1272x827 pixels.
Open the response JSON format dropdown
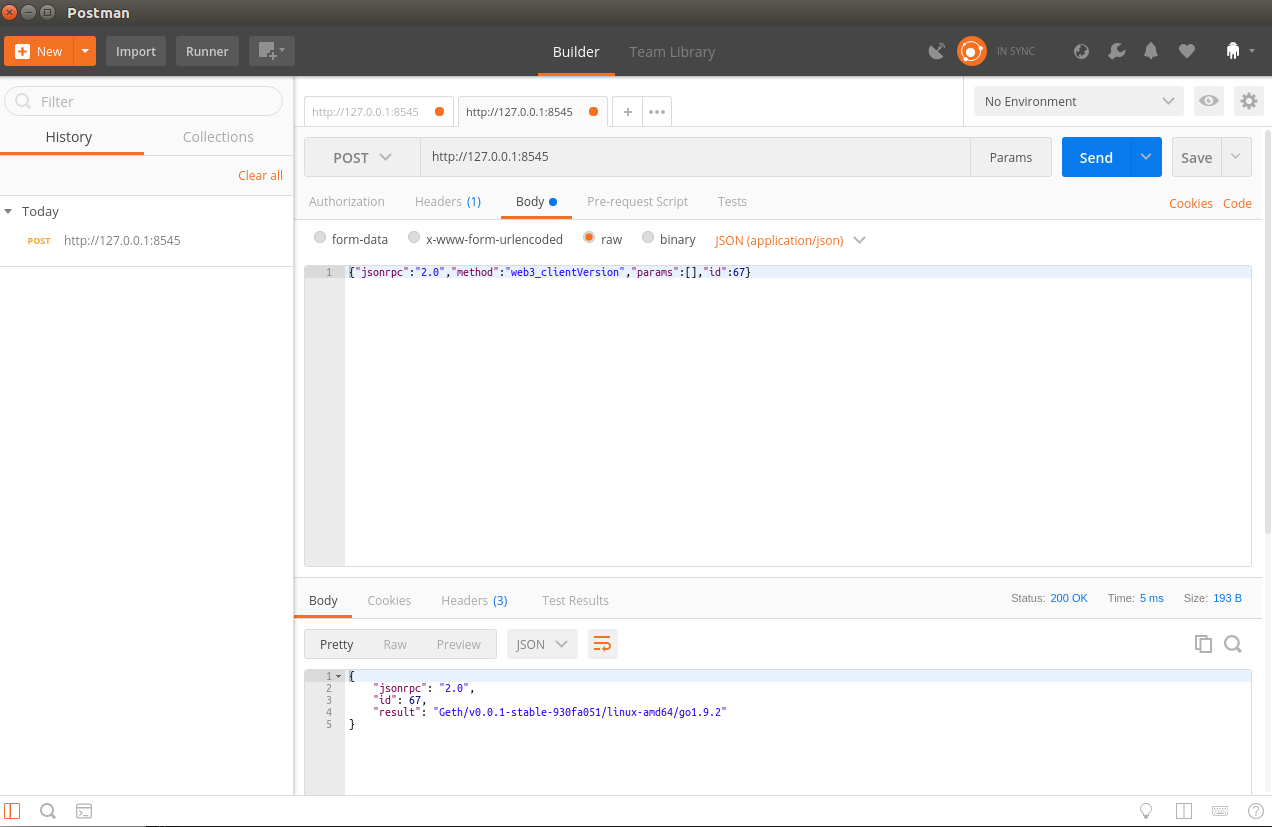[x=542, y=644]
